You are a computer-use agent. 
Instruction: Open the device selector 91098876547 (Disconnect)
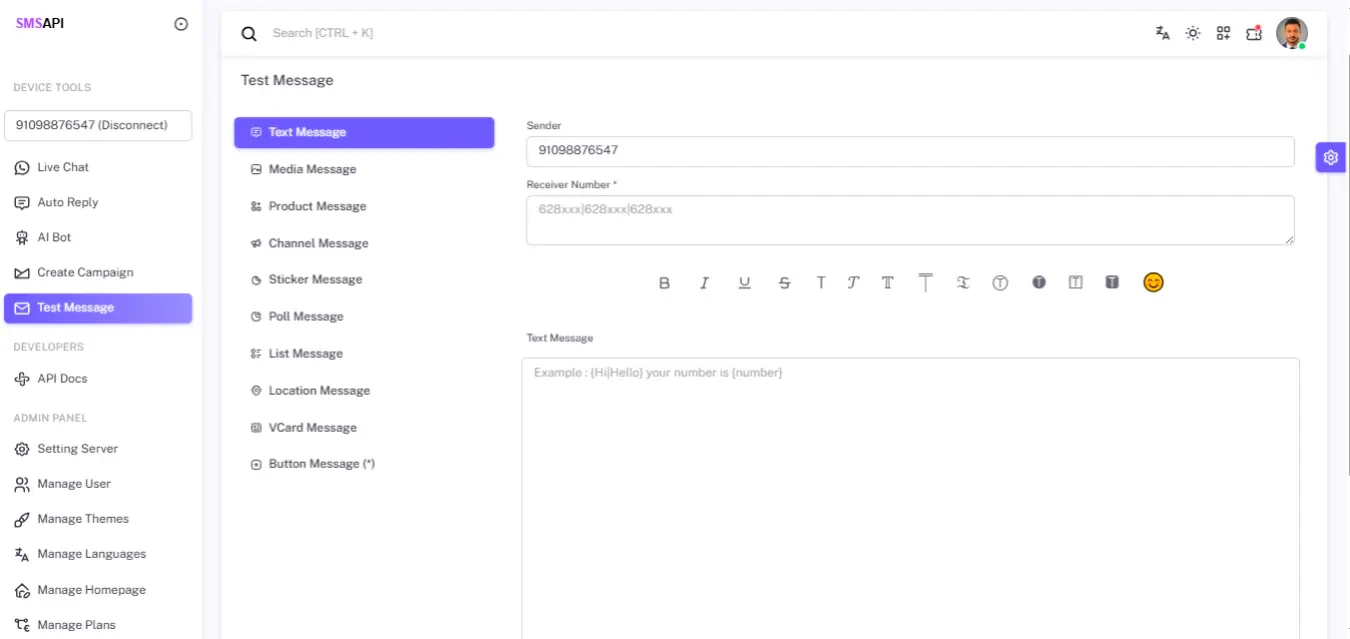[x=98, y=125]
